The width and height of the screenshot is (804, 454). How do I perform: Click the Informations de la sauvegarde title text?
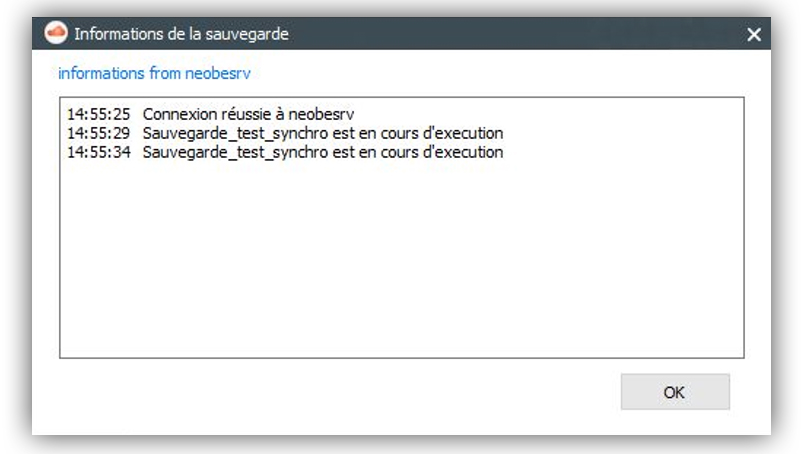pyautogui.click(x=182, y=34)
